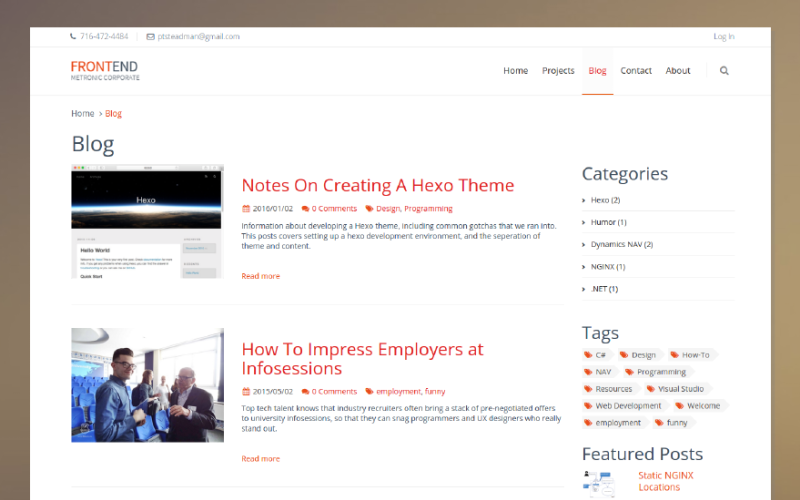Click the FRONTEND Metronic Corporate logo
The width and height of the screenshot is (800, 500).
[x=104, y=70]
